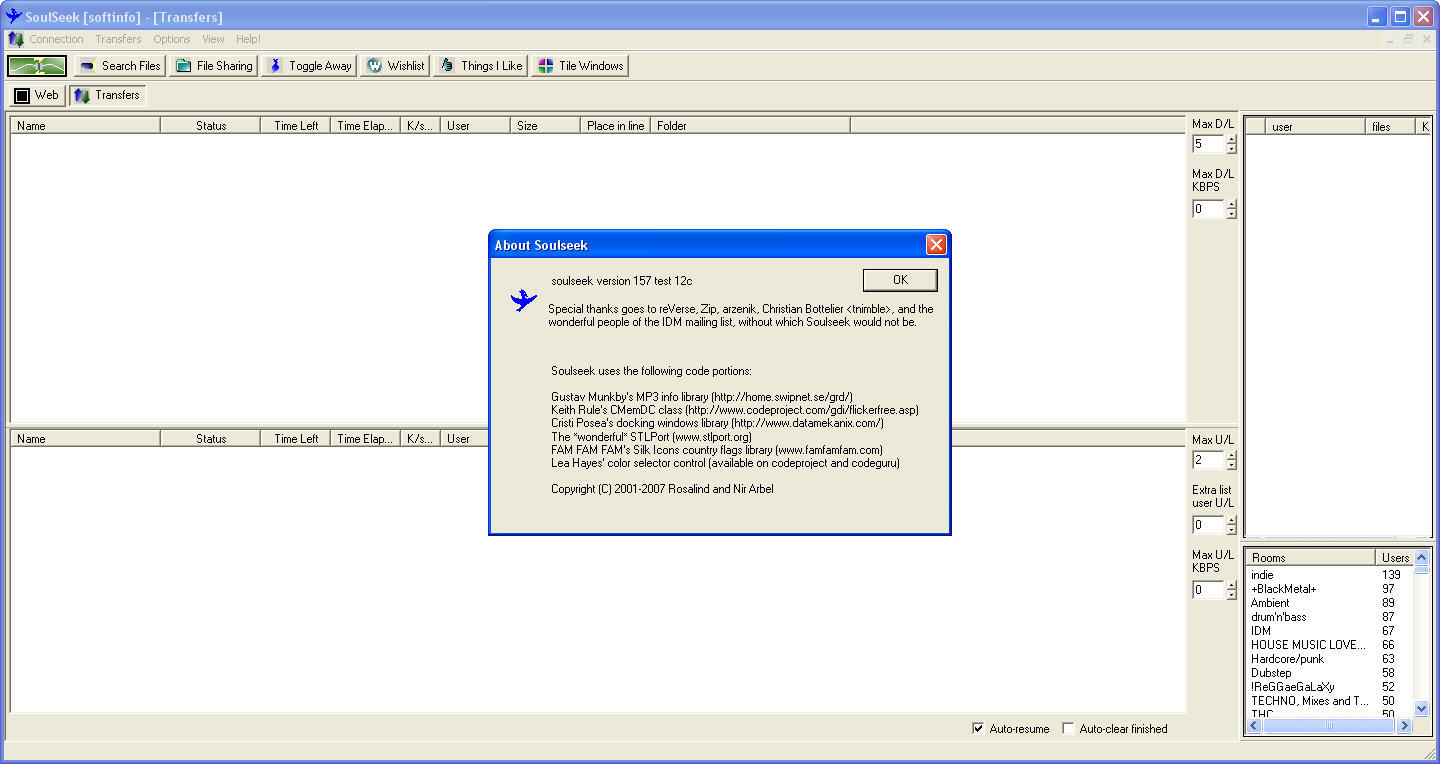1440x764 pixels.
Task: Click the Tile Windows toolbar button
Action: (580, 66)
